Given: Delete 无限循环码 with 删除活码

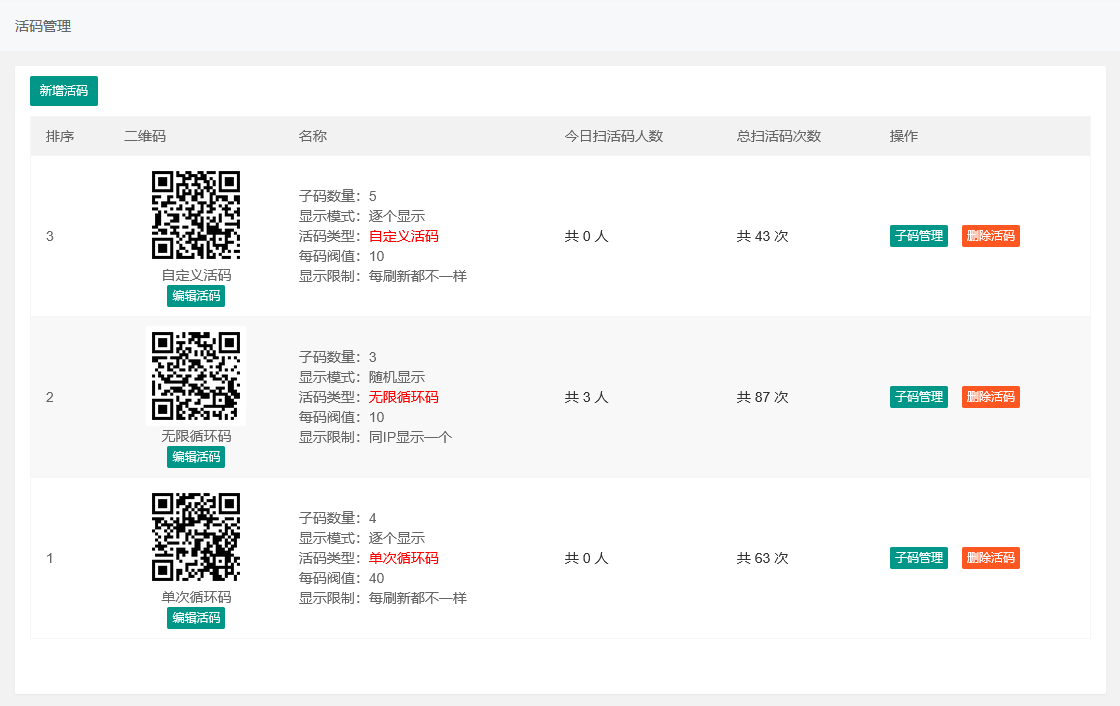Looking at the screenshot, I should (x=991, y=397).
